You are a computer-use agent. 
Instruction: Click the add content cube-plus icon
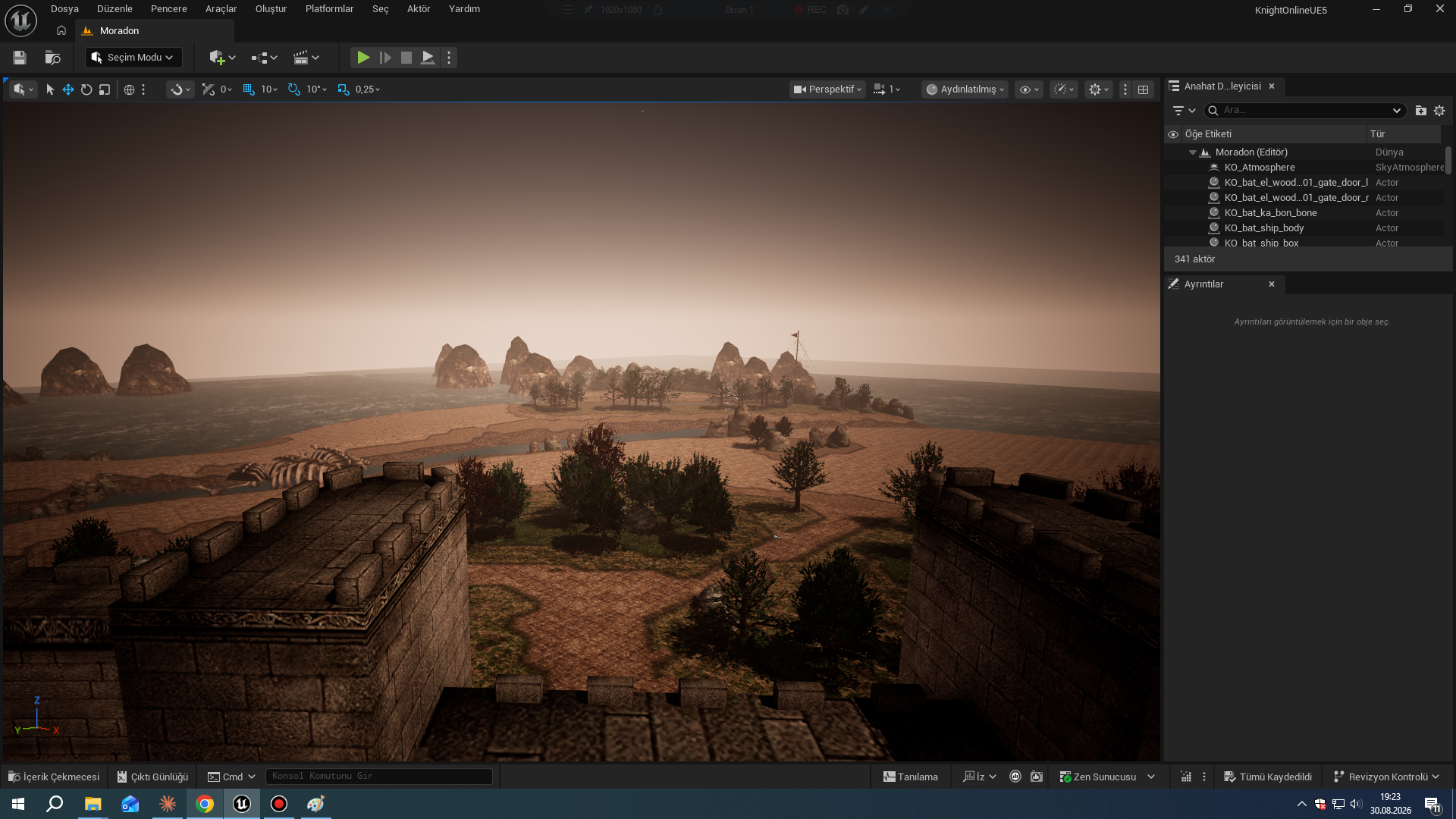tap(222, 58)
